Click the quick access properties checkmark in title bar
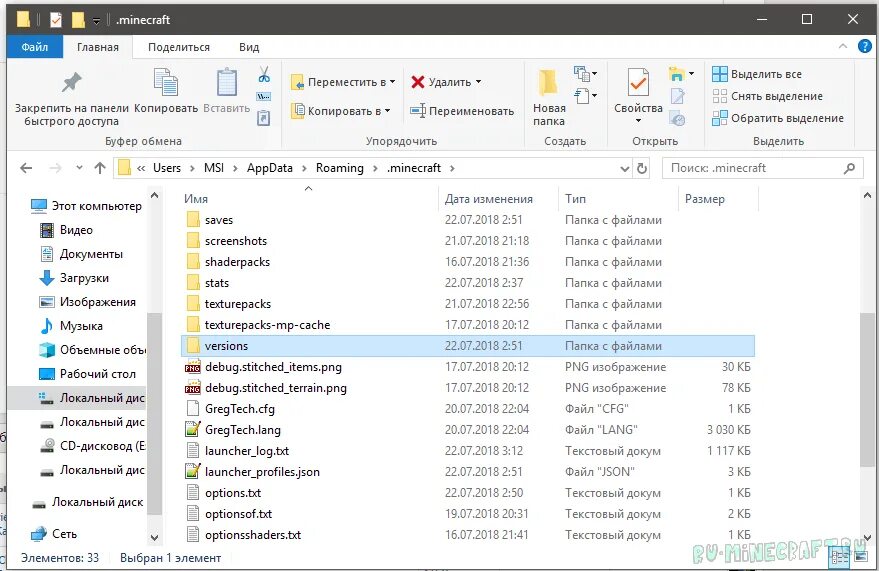The height and width of the screenshot is (571, 879). coord(56,20)
